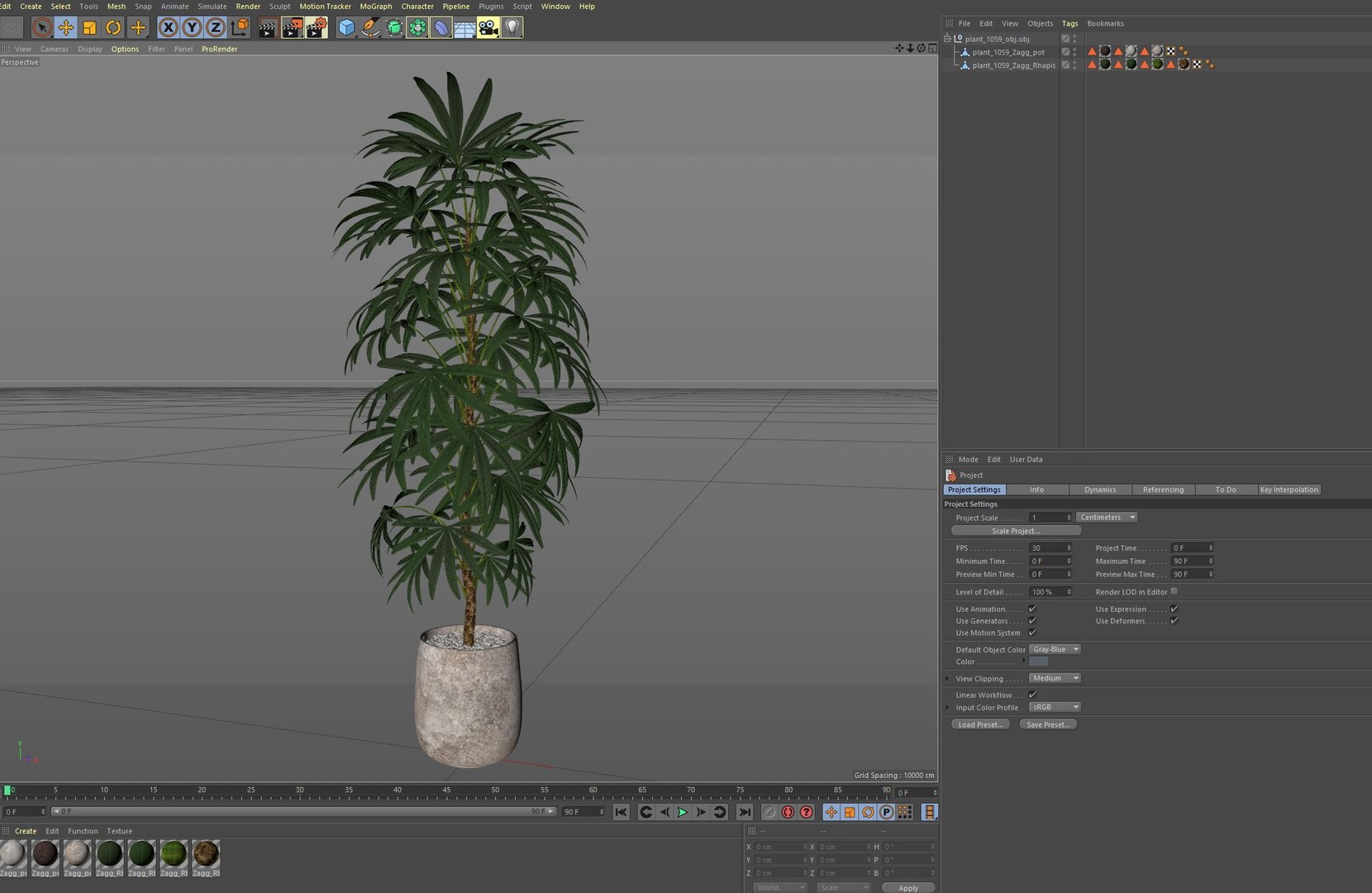Open the World coordinate dropdown
This screenshot has width=1372, height=893.
click(779, 887)
